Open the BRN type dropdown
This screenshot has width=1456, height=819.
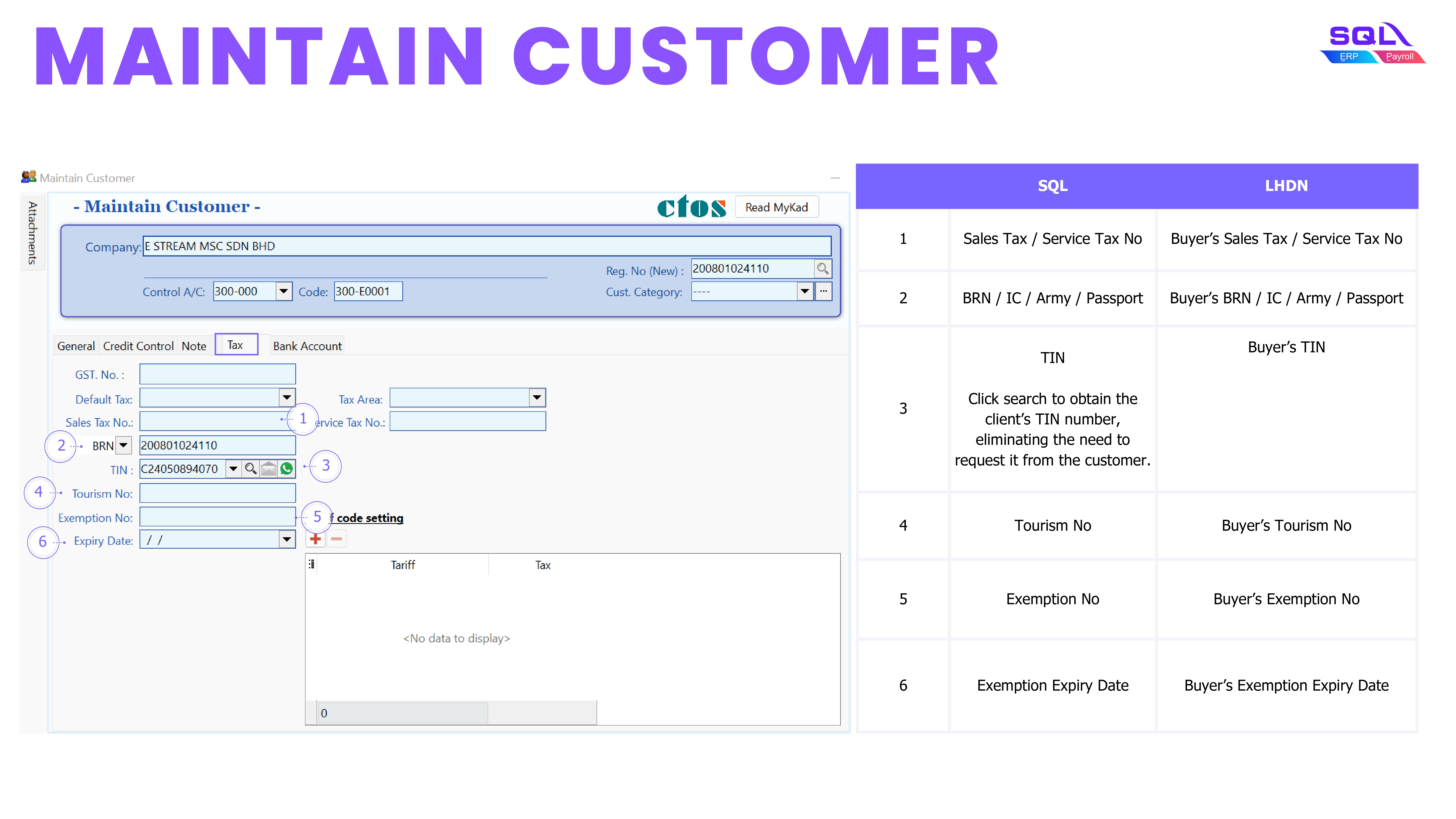tap(123, 445)
